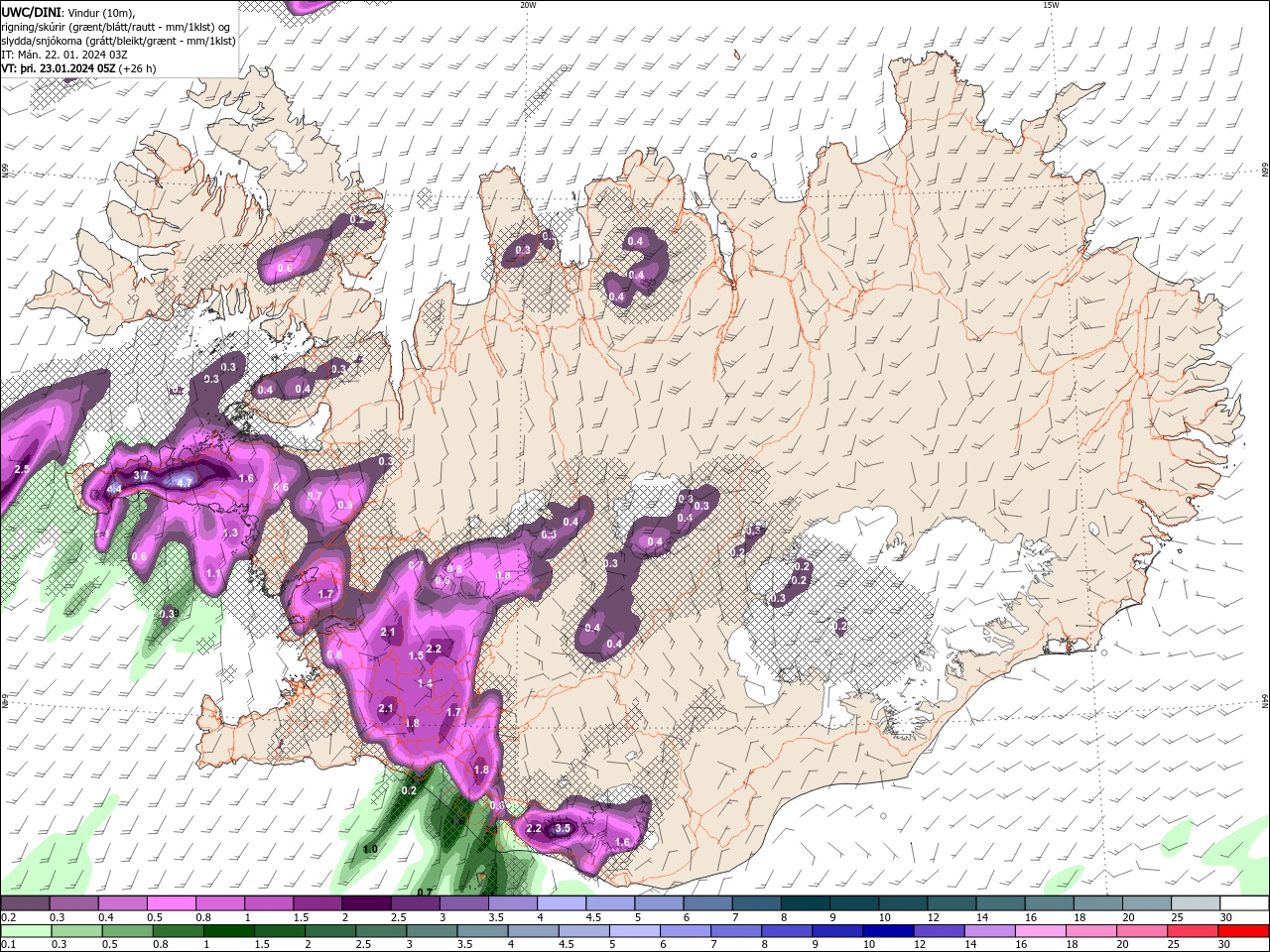Screen dimensions: 1270x952
Task: Click the bottom-row legend label 0.1
Action: tap(8, 945)
